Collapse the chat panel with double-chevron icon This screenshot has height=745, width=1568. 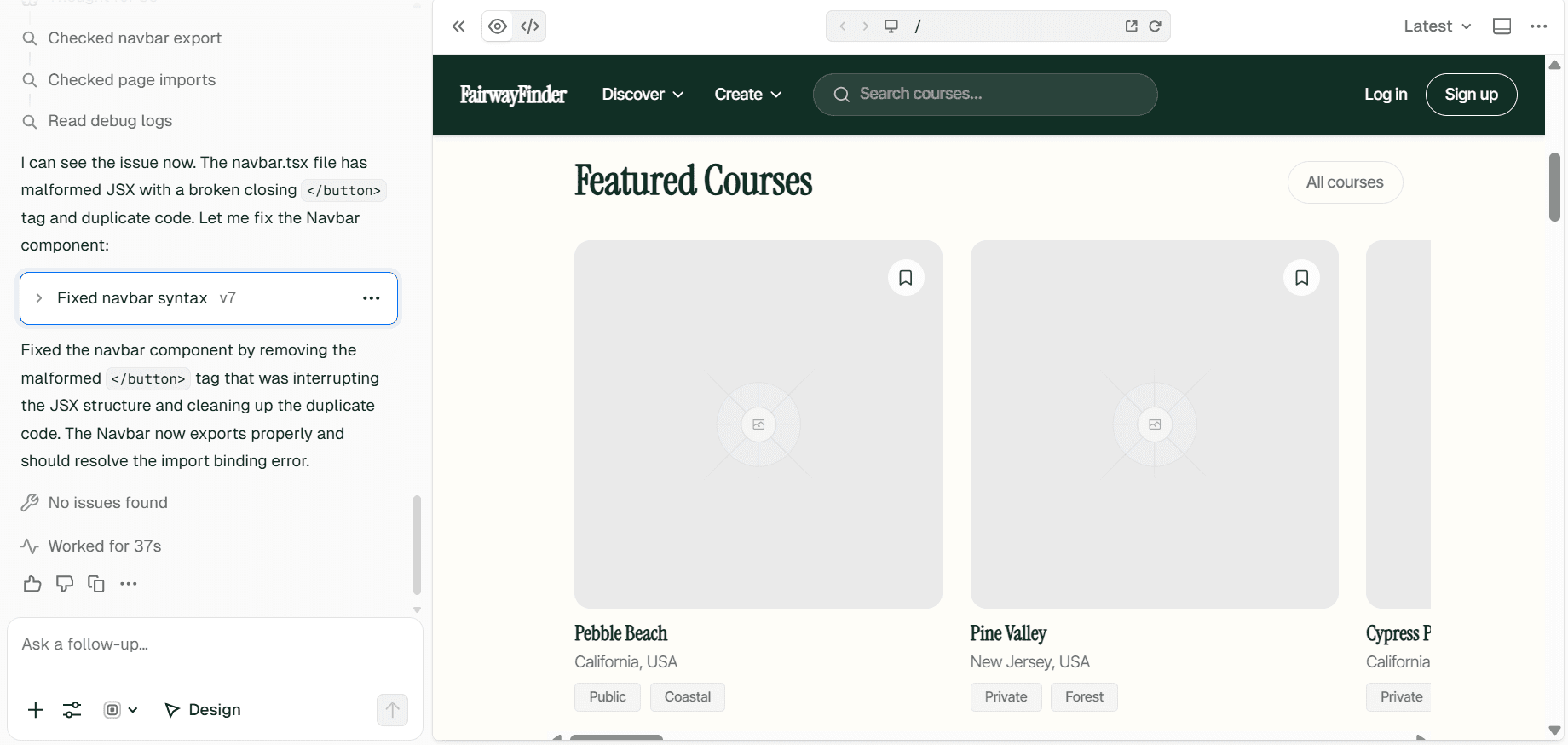click(x=458, y=26)
